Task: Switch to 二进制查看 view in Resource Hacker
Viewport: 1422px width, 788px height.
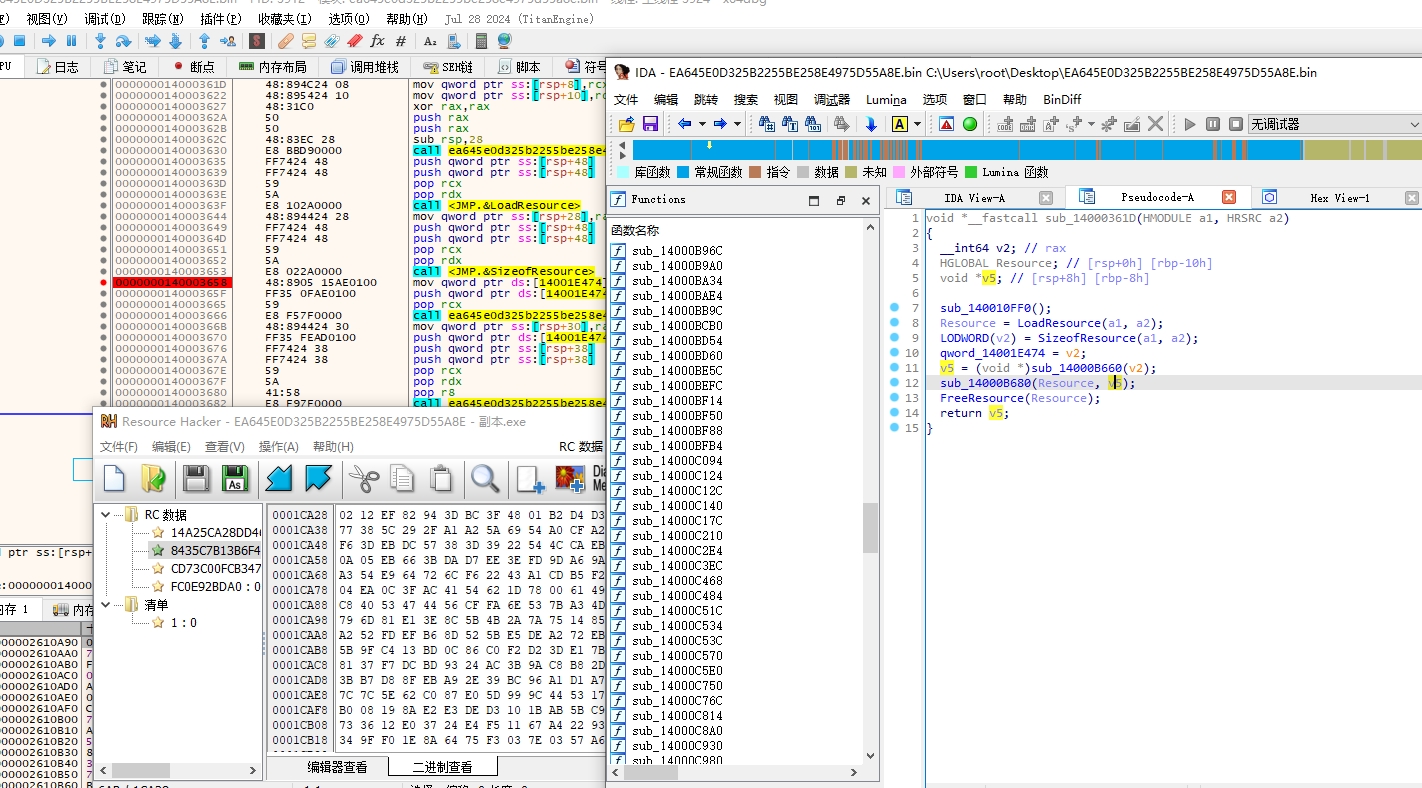Action: [x=443, y=767]
